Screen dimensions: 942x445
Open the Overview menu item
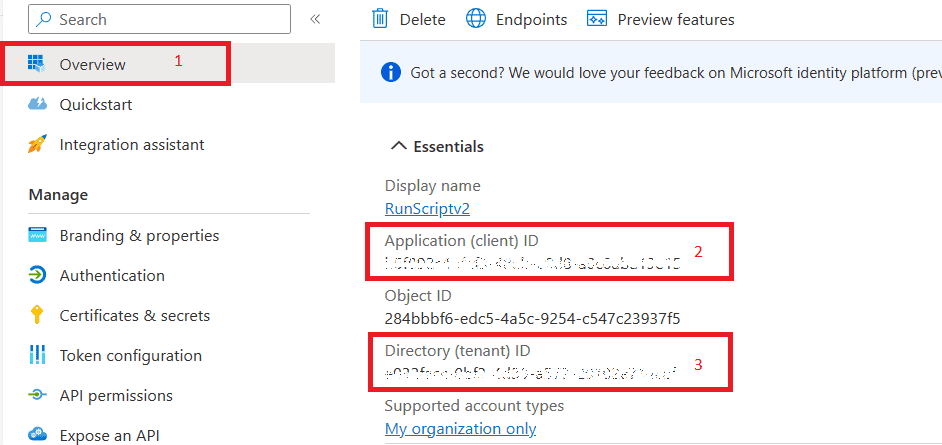(92, 64)
